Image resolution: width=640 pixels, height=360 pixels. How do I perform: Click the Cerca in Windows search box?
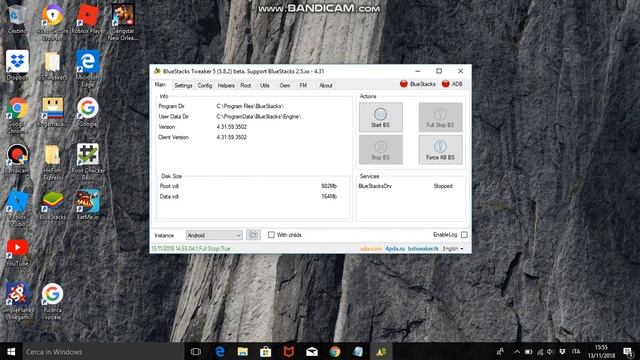[103, 351]
